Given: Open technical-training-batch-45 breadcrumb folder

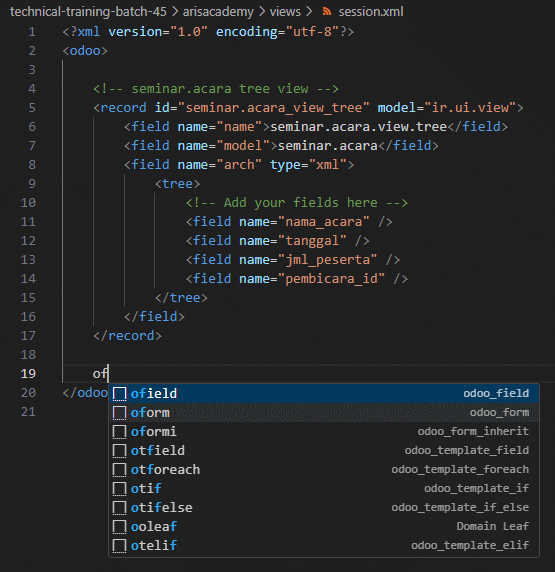Looking at the screenshot, I should (88, 12).
